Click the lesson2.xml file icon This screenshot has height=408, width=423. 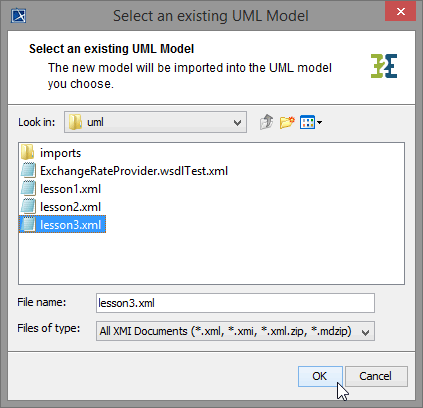(x=28, y=207)
